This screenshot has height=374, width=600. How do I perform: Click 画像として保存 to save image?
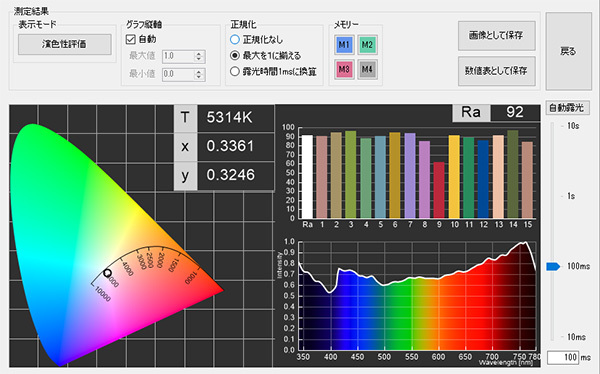click(x=496, y=36)
